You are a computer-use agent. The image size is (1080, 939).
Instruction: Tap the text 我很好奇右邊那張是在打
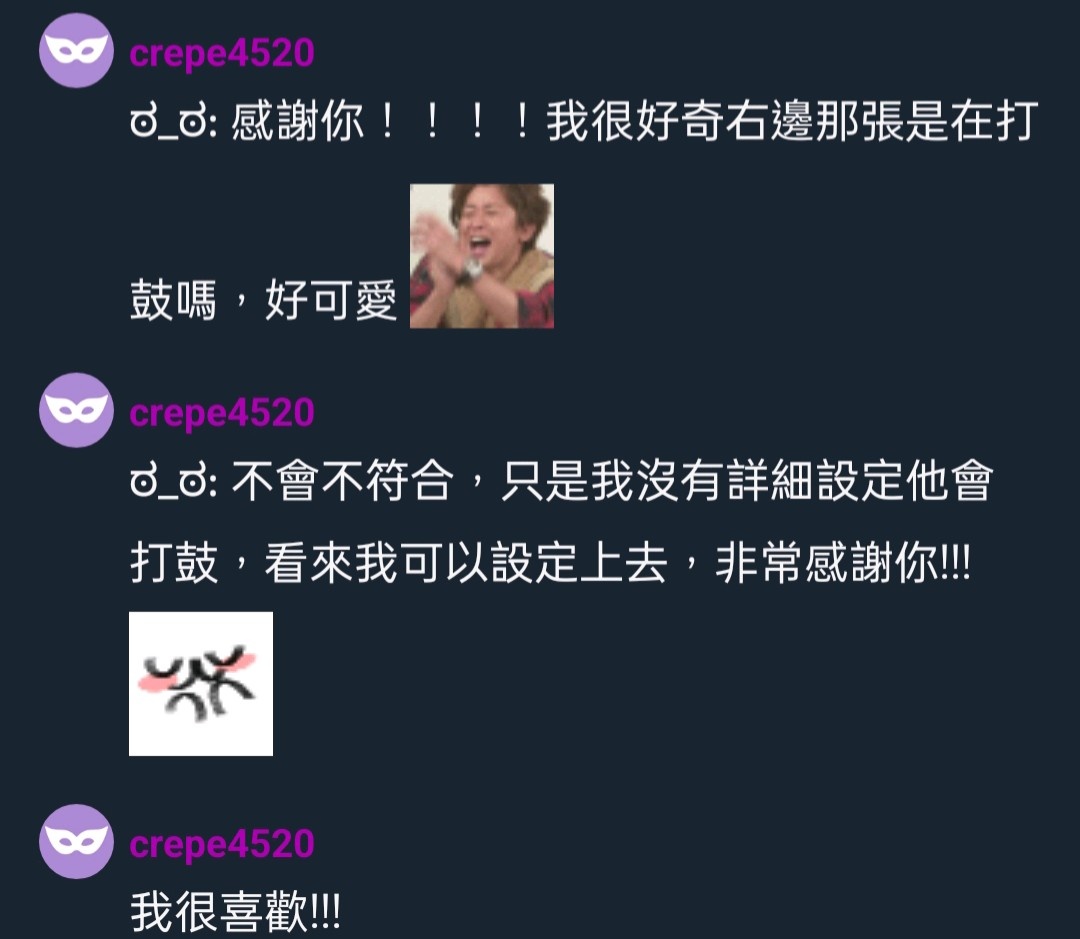pyautogui.click(x=793, y=121)
